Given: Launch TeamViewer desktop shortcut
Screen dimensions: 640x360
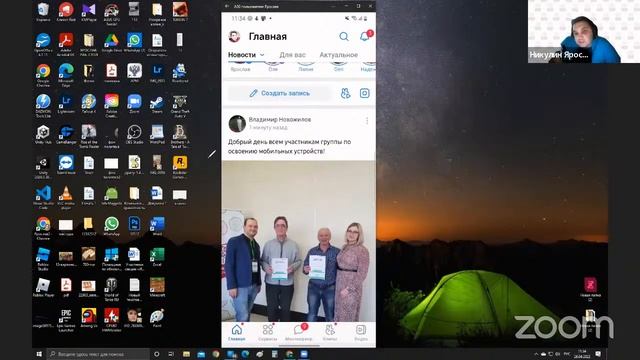Looking at the screenshot, I should tap(66, 164).
